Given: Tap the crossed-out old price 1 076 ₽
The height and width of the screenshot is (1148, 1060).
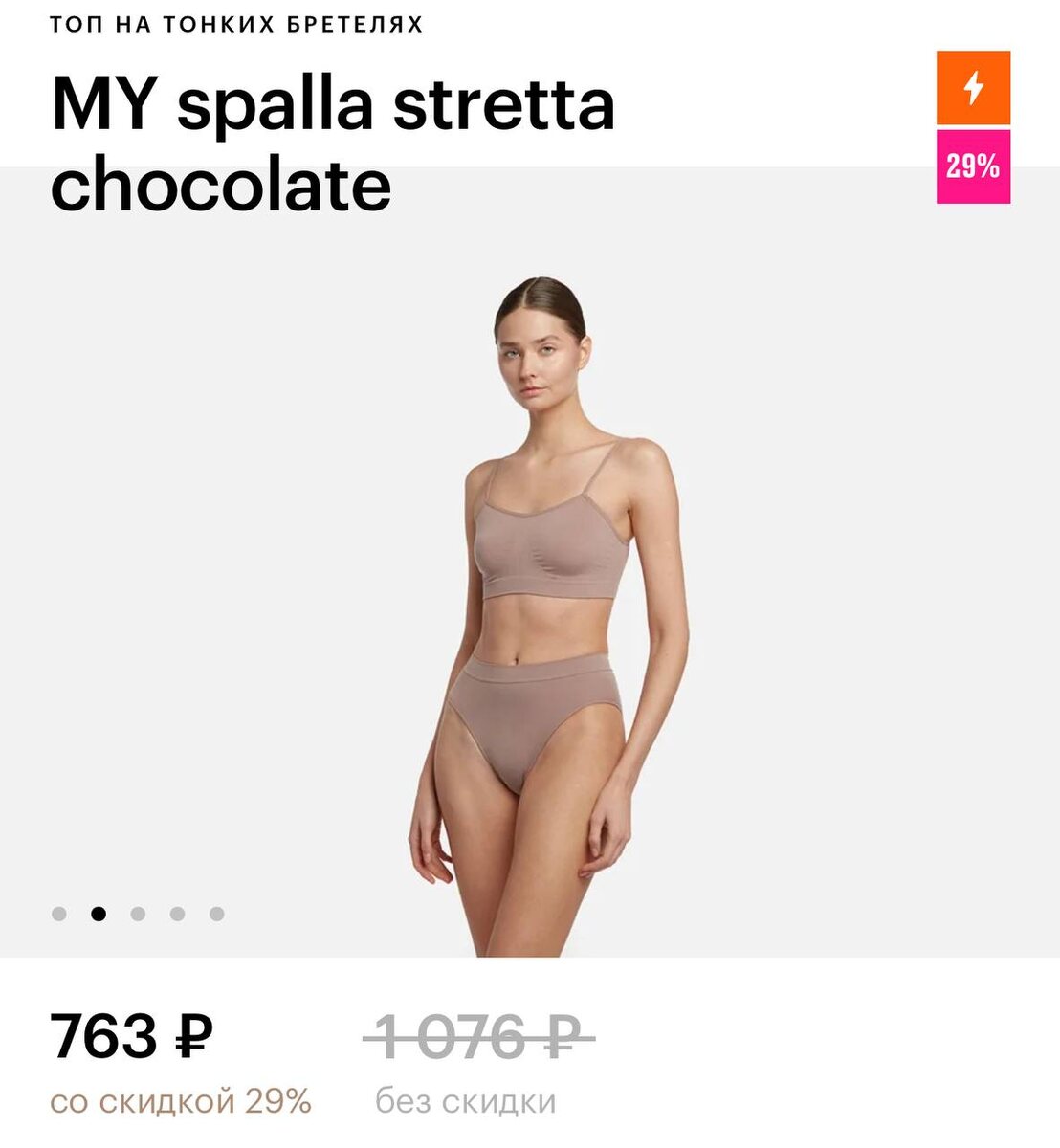Looking at the screenshot, I should click(478, 1036).
